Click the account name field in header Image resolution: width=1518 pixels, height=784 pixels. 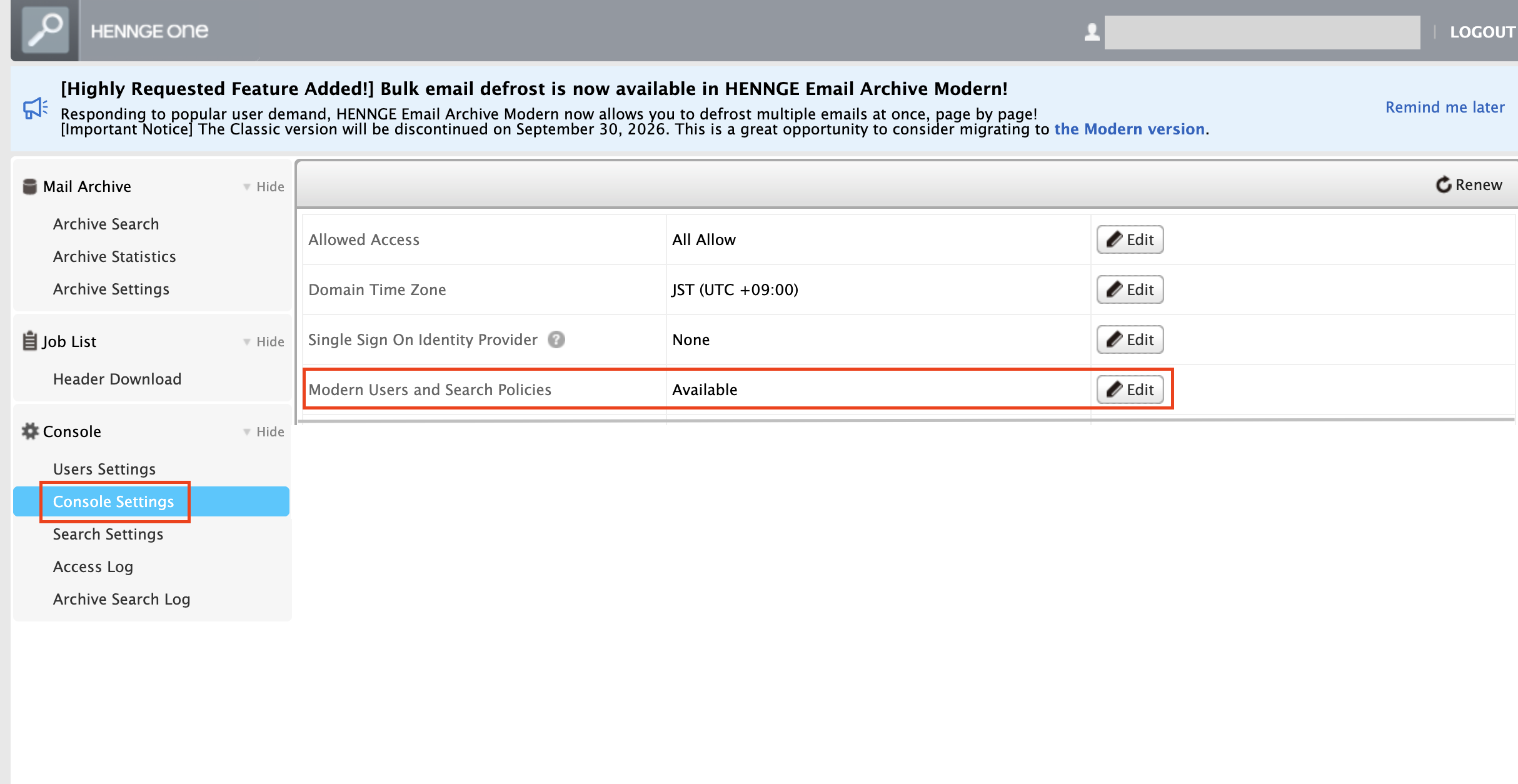point(1262,33)
